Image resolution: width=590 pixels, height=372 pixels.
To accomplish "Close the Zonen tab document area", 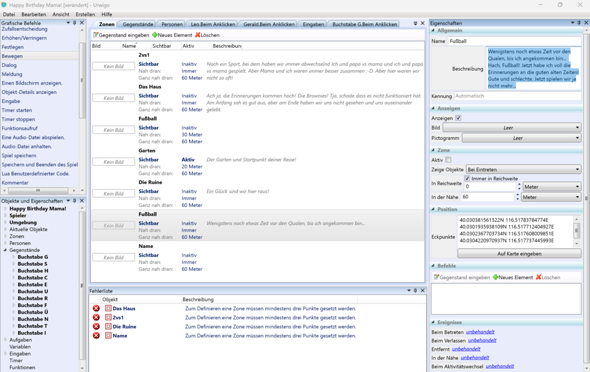I will 423,23.
